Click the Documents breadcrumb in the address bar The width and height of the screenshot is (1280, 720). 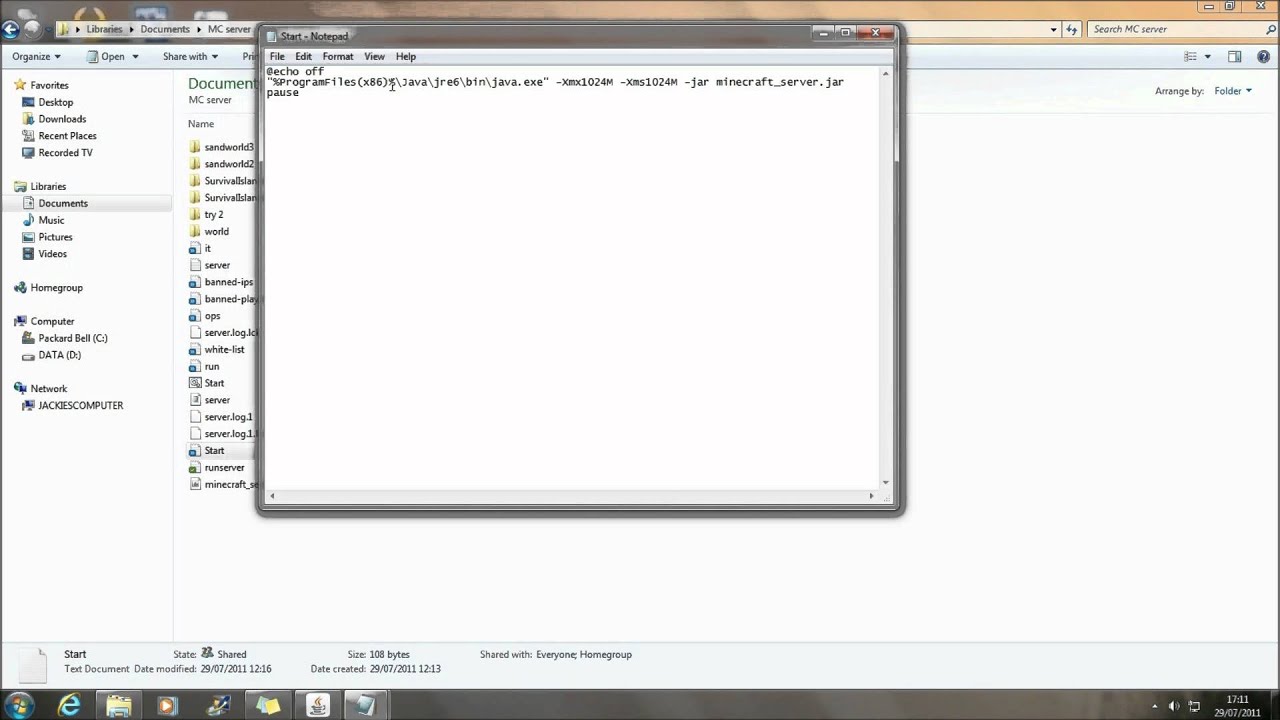pos(165,29)
